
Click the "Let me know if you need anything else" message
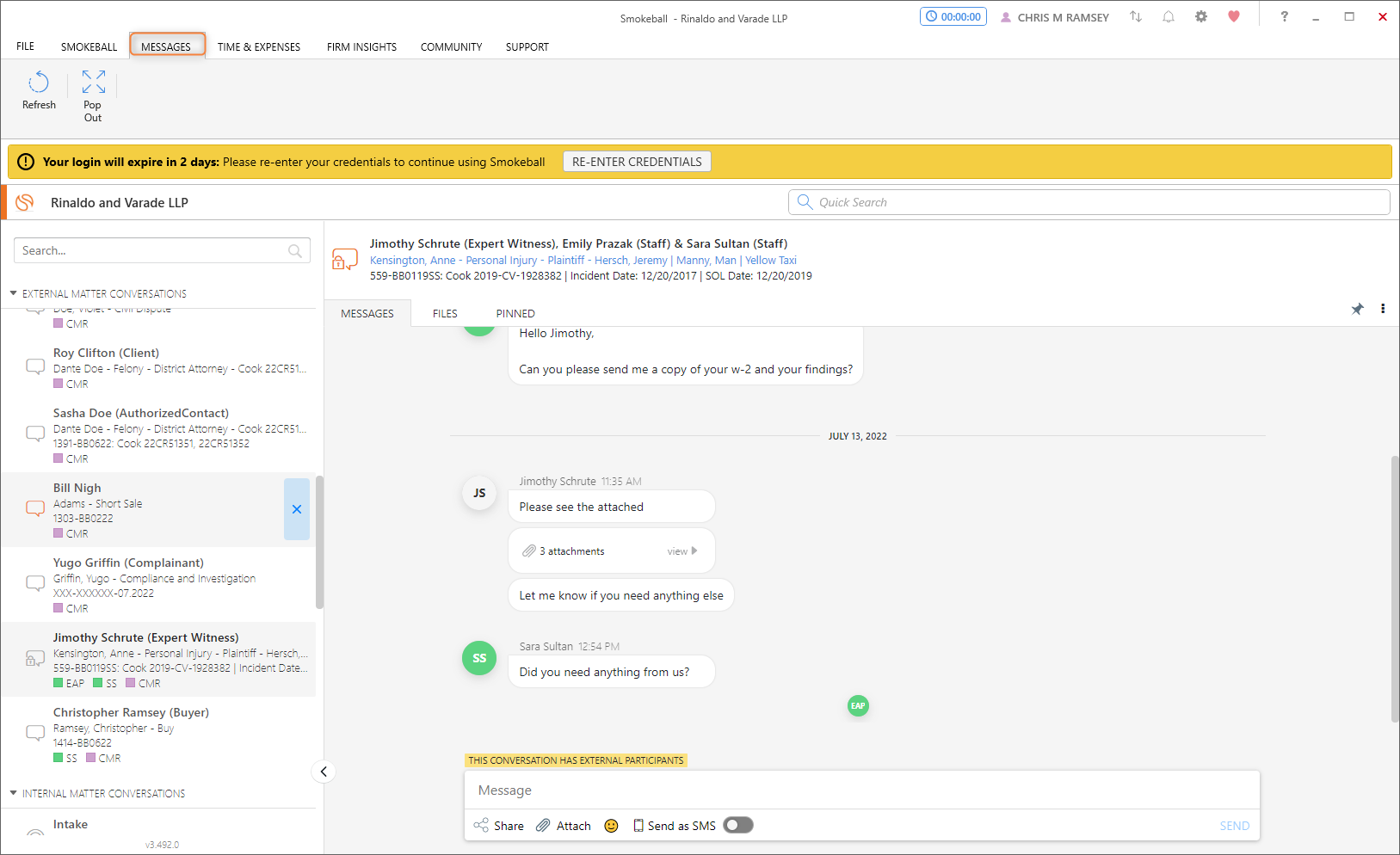point(621,595)
